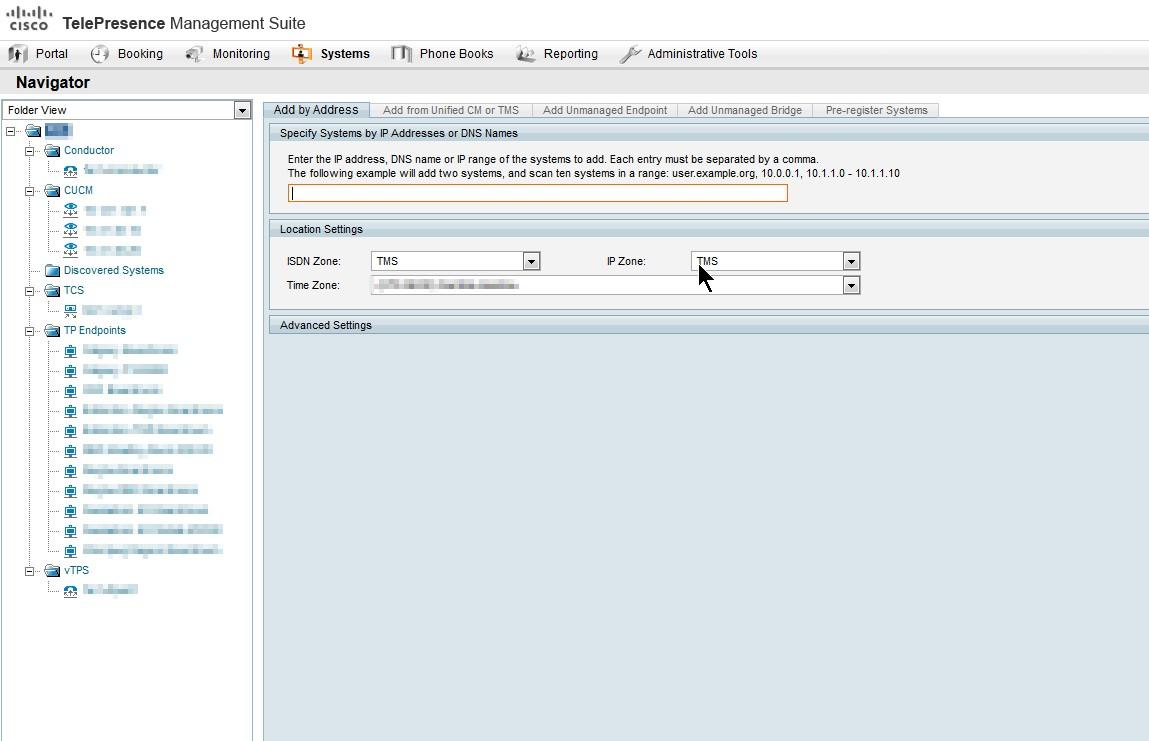Click the Location Settings section header
Screen dimensions: 1149x741
[709, 229]
